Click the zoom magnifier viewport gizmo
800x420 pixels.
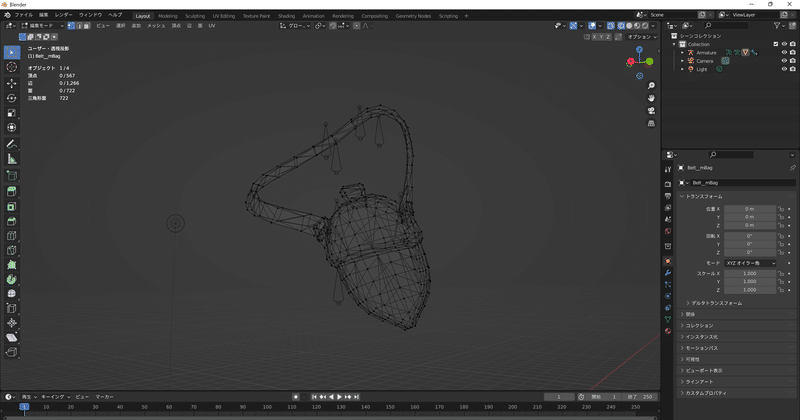point(651,86)
